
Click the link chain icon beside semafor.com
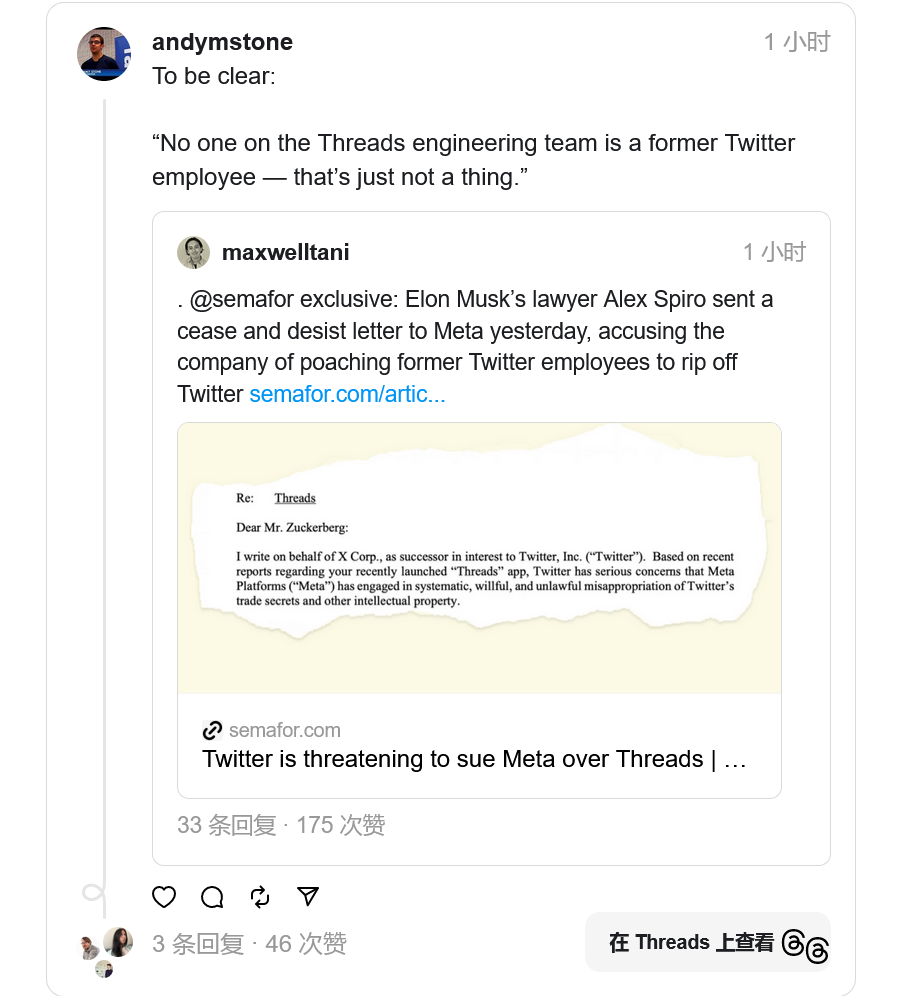click(212, 730)
